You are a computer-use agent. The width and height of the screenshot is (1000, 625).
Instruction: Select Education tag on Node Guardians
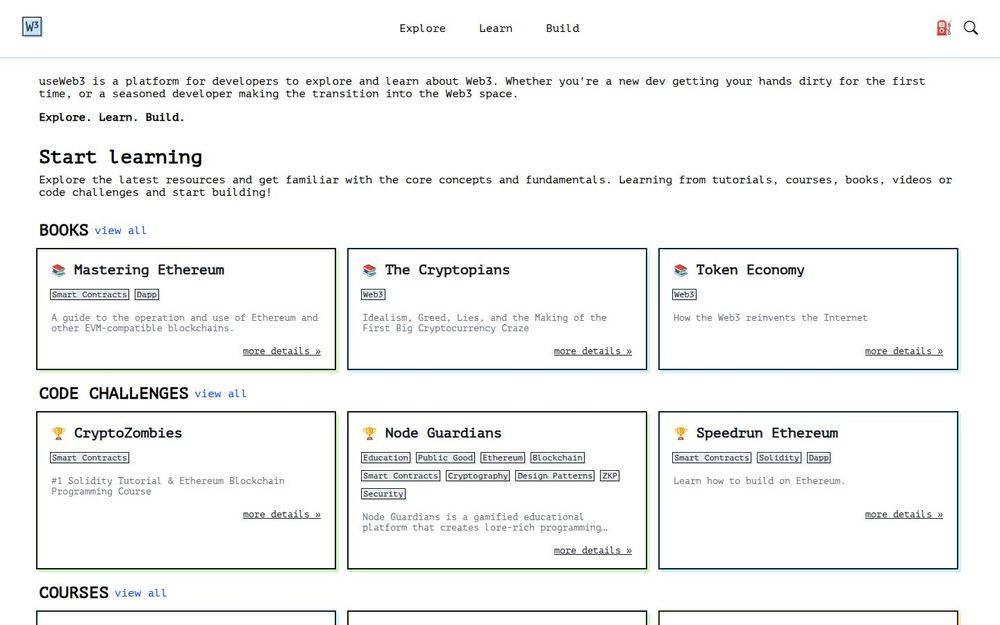point(386,458)
